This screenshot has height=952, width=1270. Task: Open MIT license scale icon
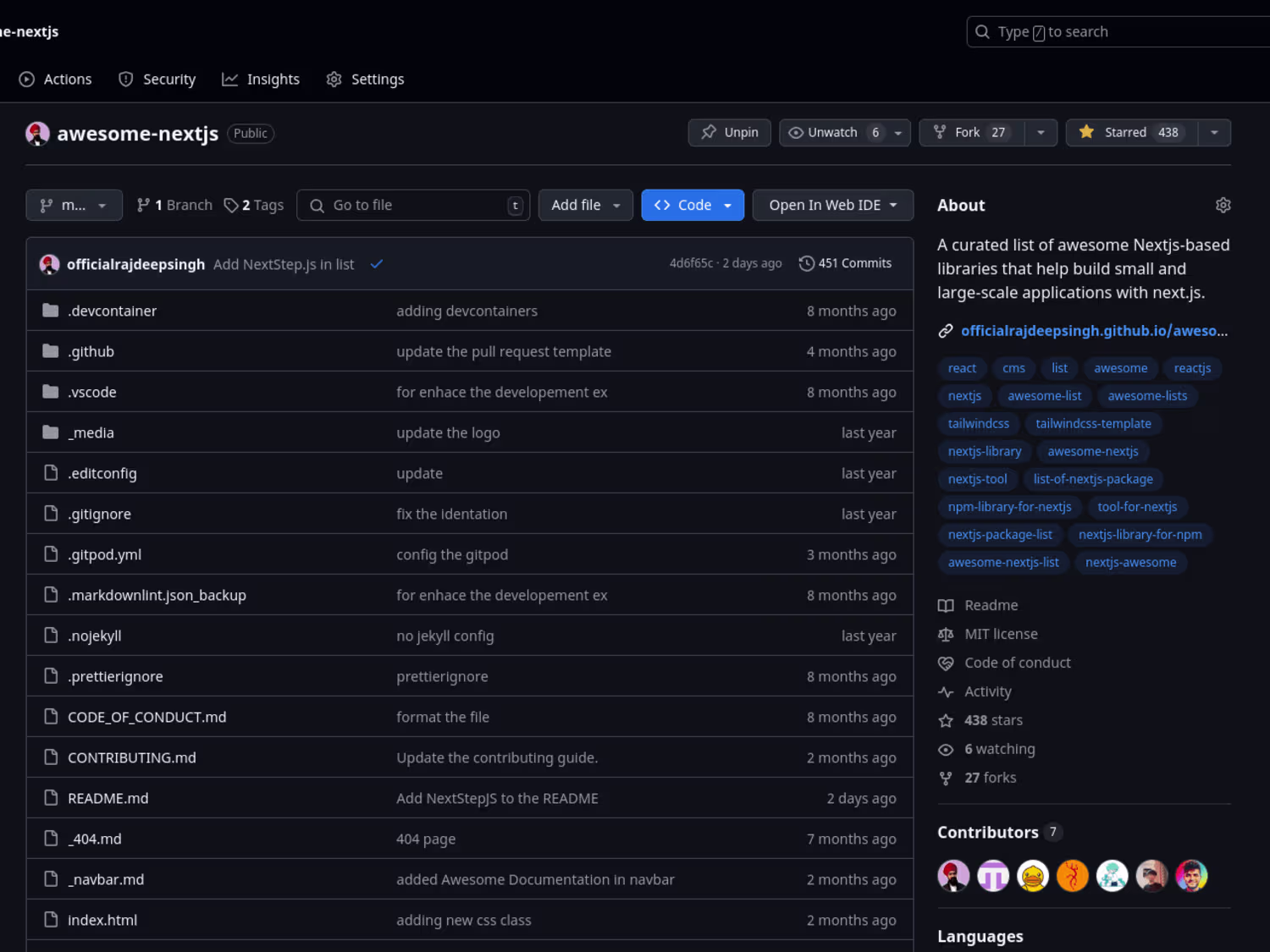[946, 634]
